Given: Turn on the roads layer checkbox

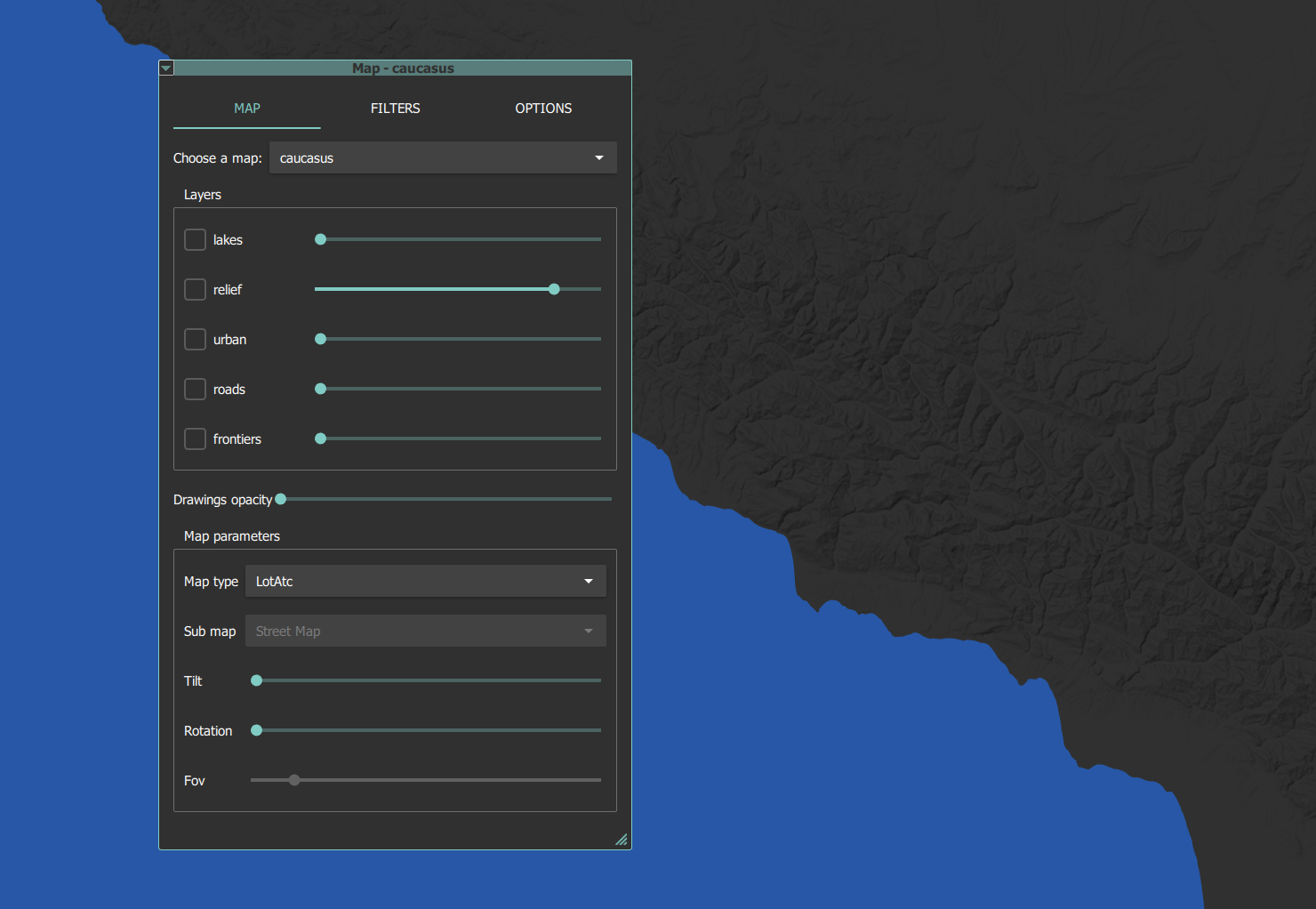Looking at the screenshot, I should 195,390.
